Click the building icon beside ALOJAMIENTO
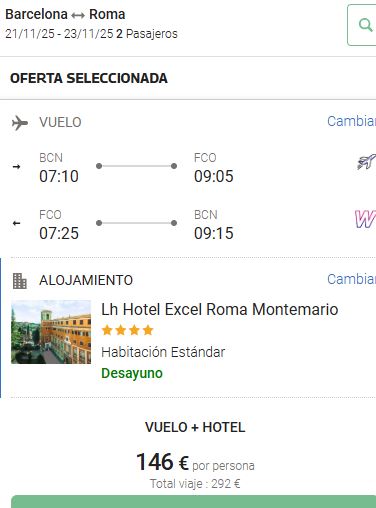This screenshot has width=376, height=508. tap(19, 281)
